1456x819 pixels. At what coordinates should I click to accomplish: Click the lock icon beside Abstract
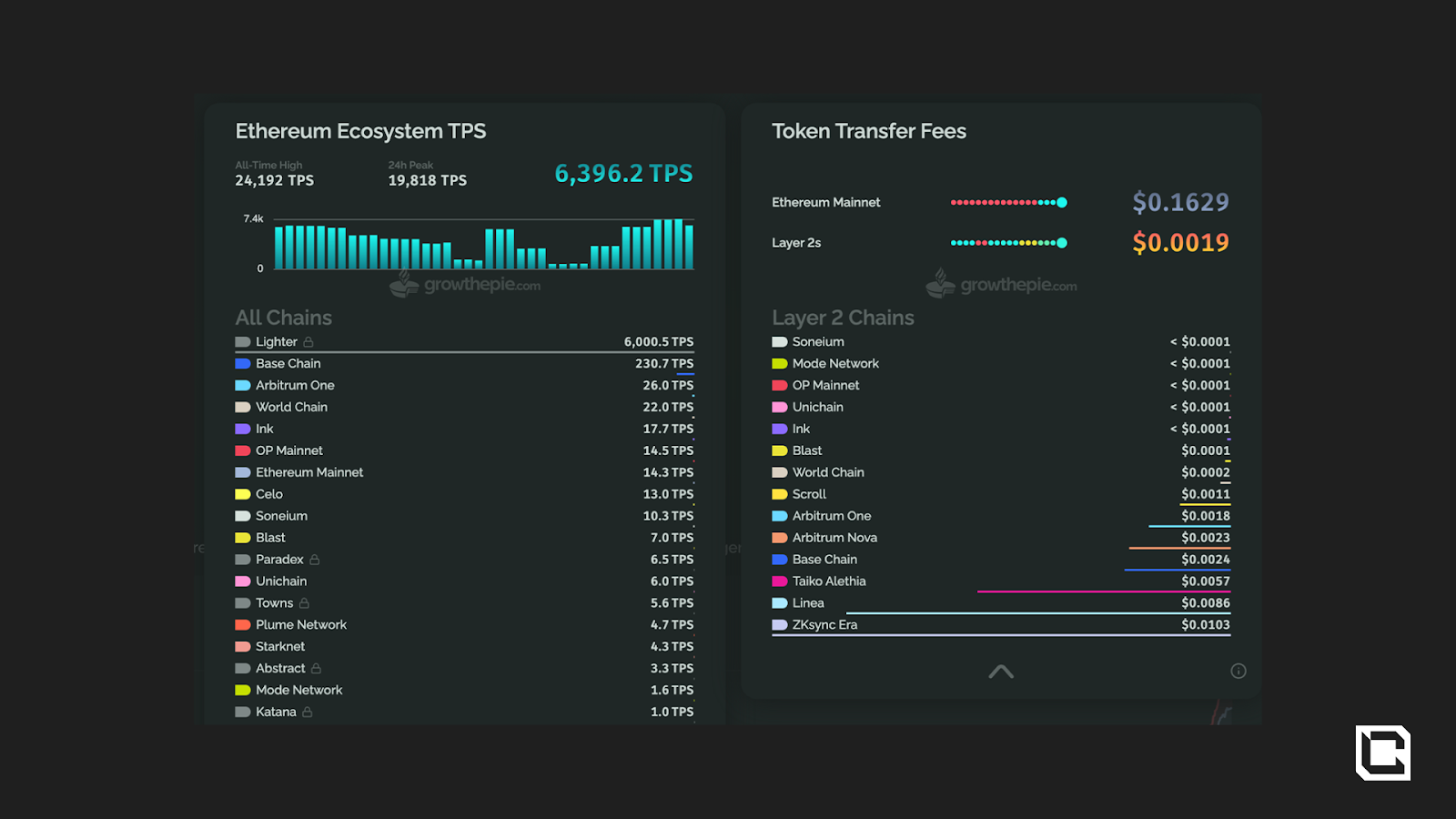click(316, 669)
